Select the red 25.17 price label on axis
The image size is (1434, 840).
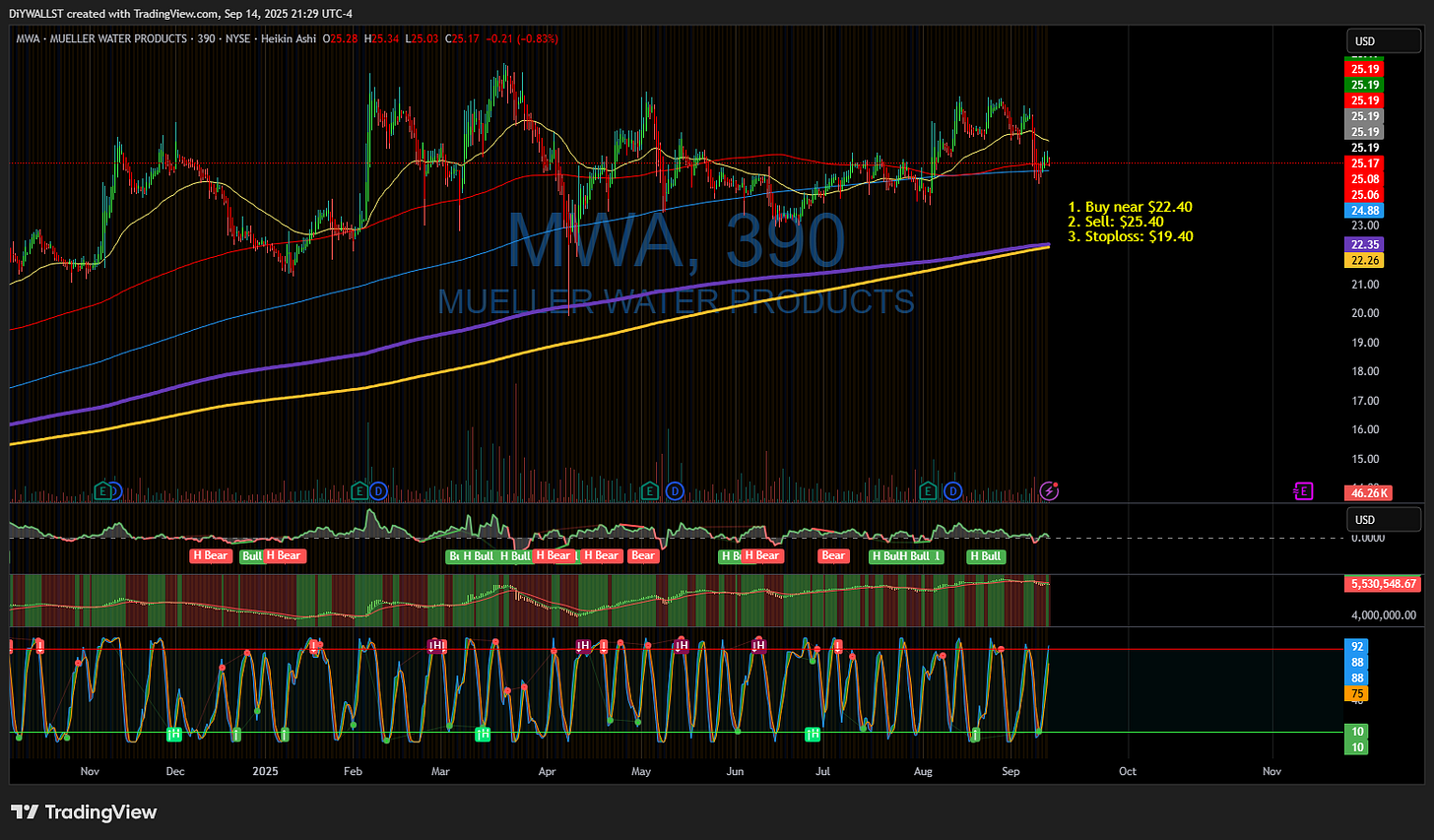[x=1364, y=163]
